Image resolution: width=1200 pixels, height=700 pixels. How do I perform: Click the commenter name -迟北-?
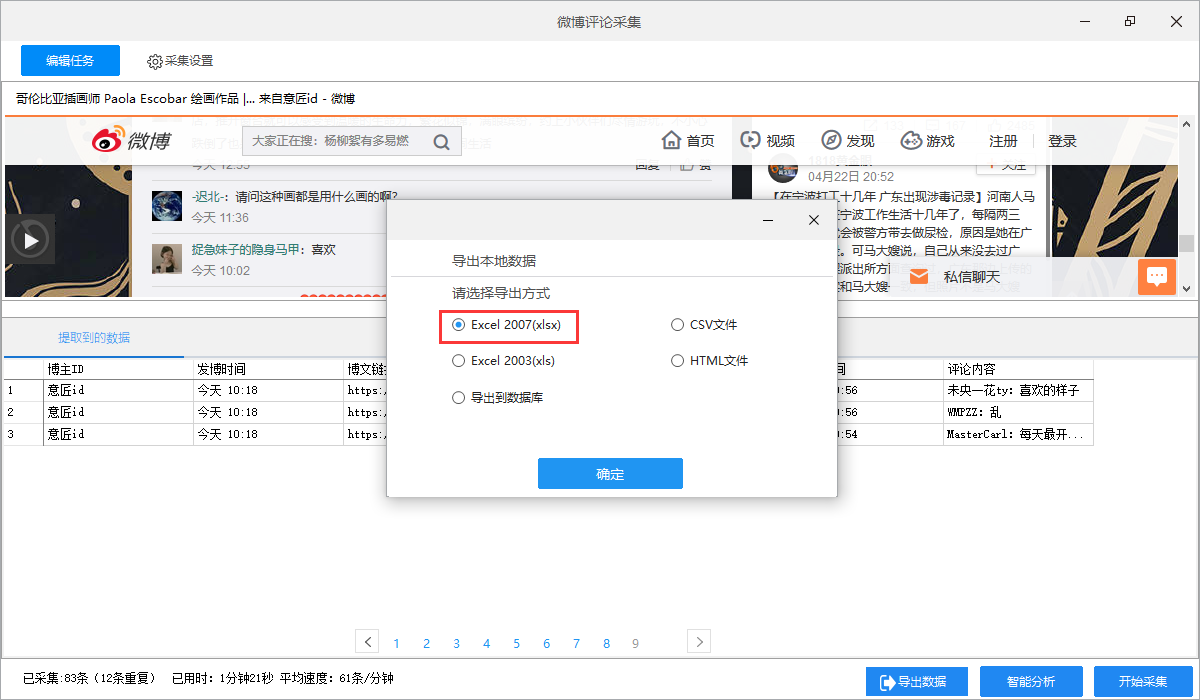click(x=209, y=197)
